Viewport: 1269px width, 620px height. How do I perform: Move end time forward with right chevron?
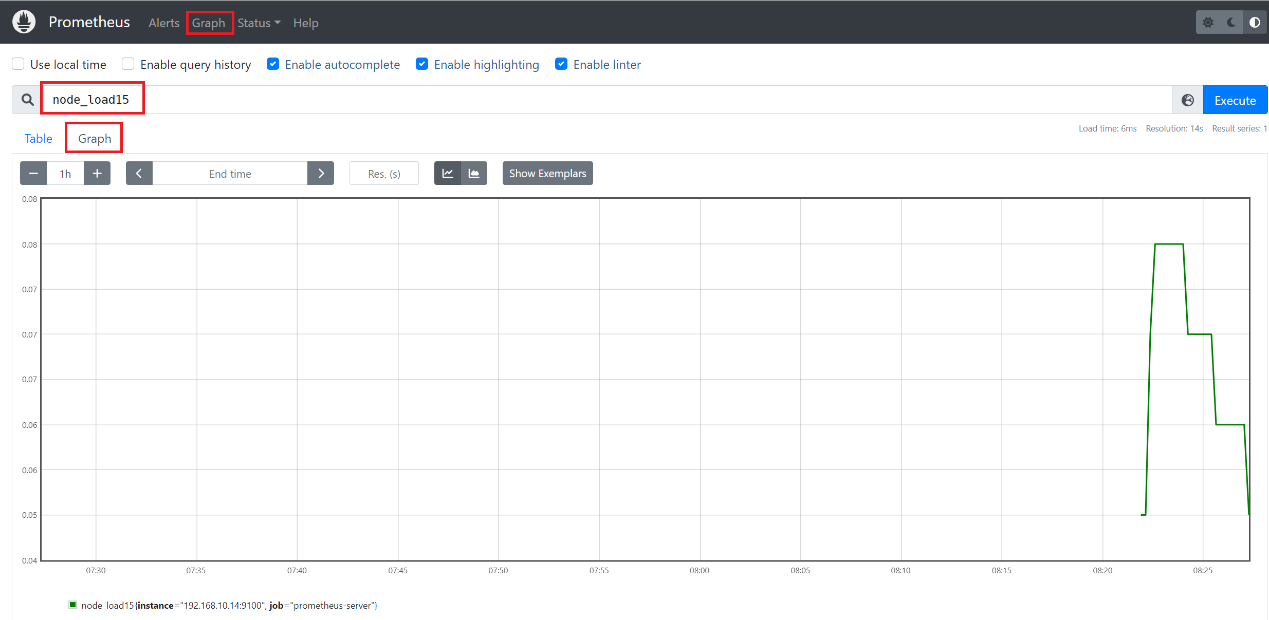[321, 173]
